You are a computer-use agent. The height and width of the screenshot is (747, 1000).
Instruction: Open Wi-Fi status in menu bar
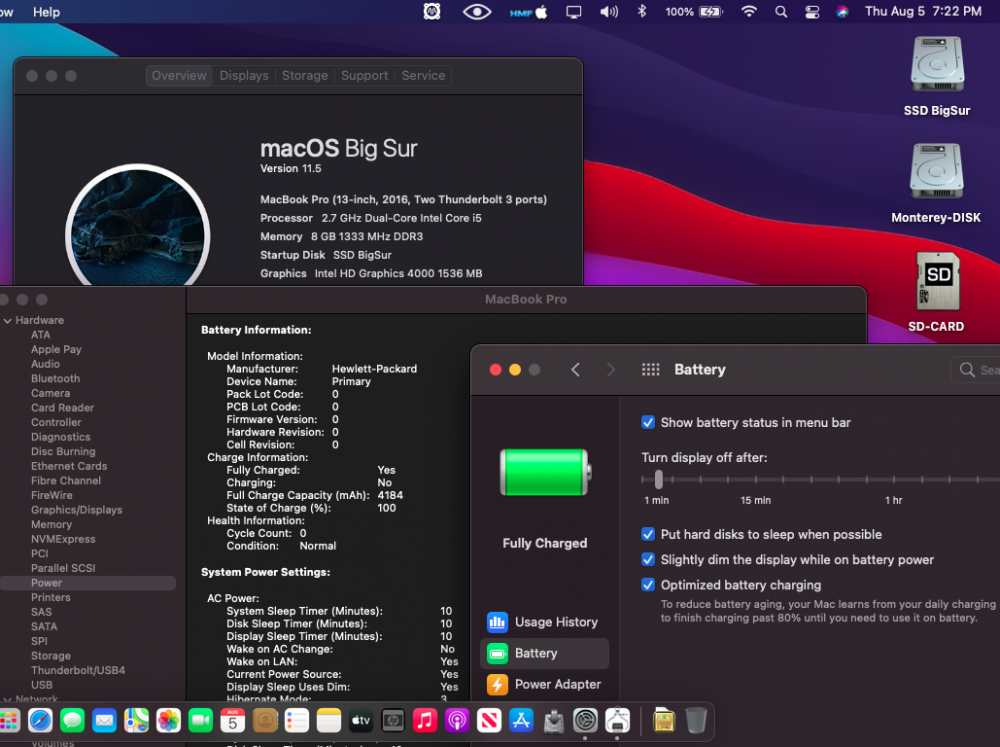pyautogui.click(x=749, y=11)
